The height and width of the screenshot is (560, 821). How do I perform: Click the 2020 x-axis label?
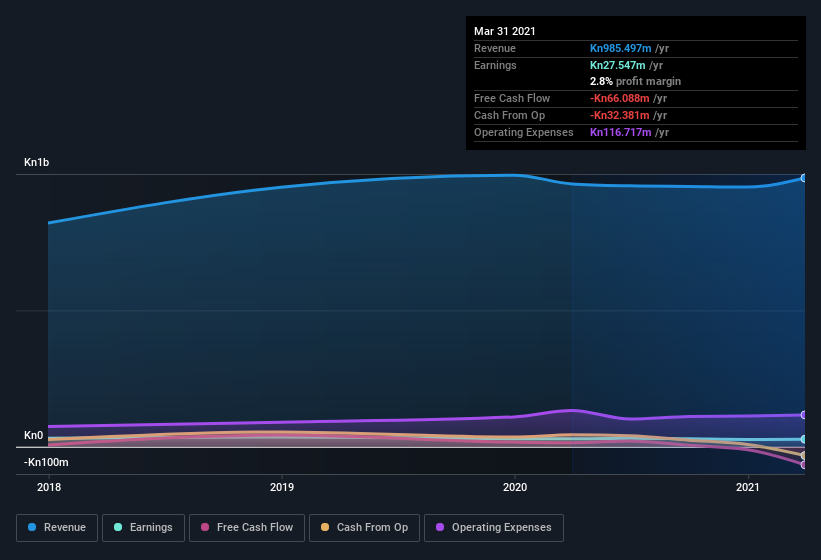point(515,487)
